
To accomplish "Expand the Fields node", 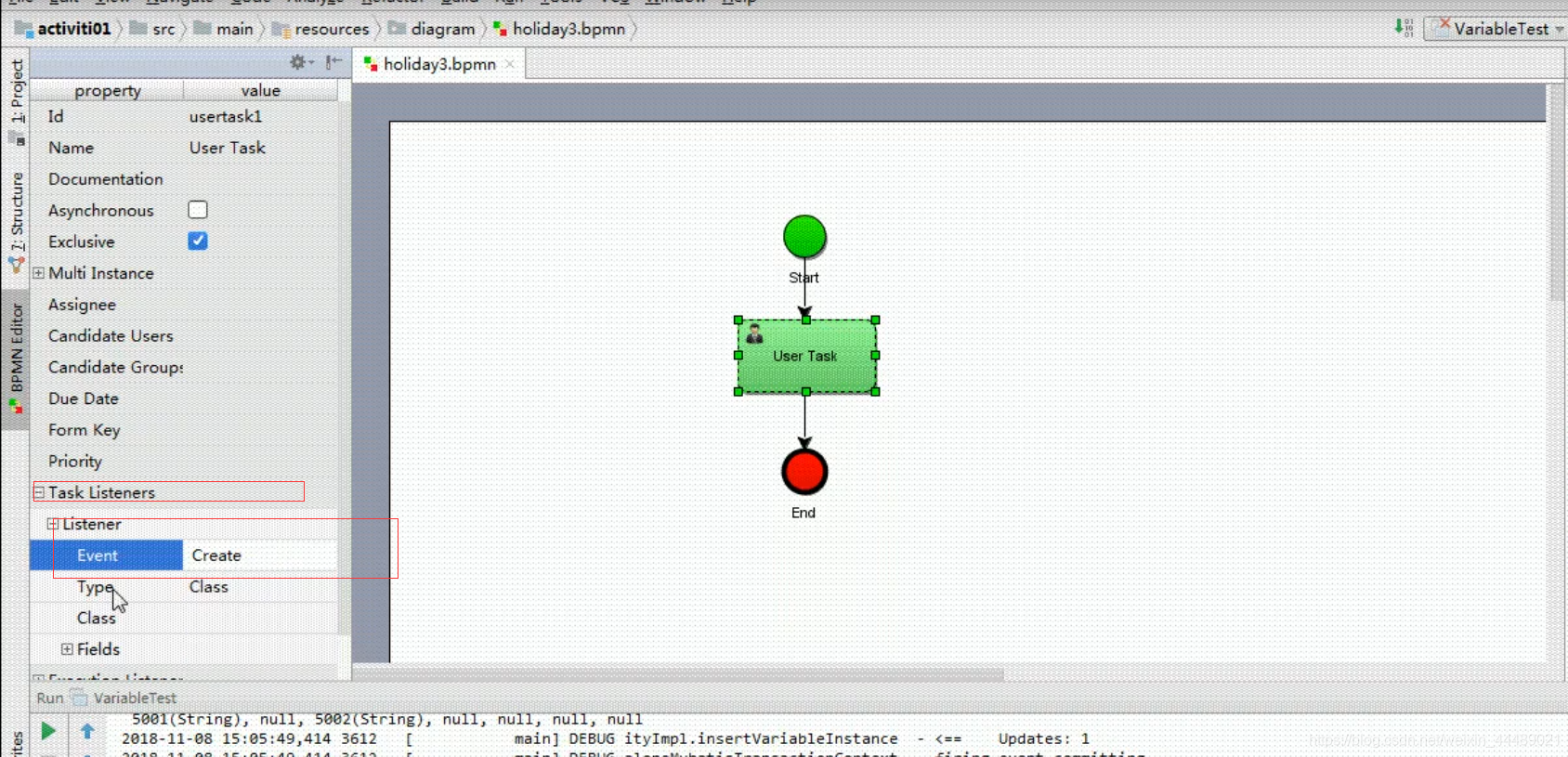I will (x=67, y=649).
